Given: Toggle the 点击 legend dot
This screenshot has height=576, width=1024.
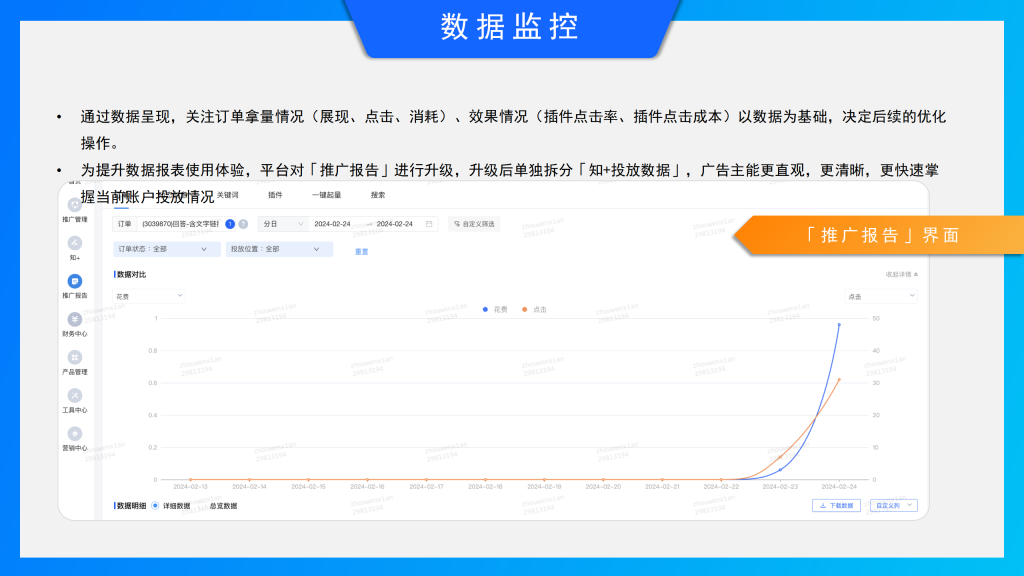Looking at the screenshot, I should click(x=524, y=310).
